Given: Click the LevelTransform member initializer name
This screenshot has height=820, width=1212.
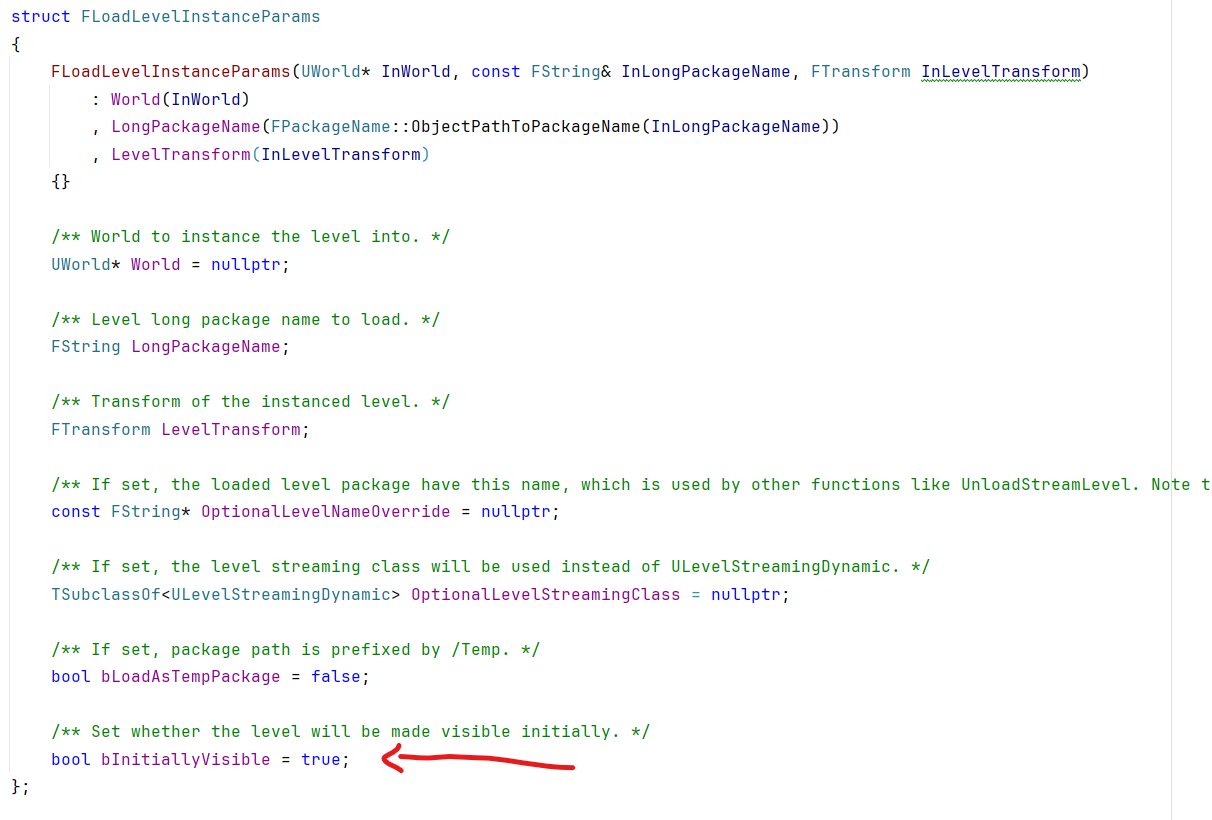Looking at the screenshot, I should tap(181, 154).
